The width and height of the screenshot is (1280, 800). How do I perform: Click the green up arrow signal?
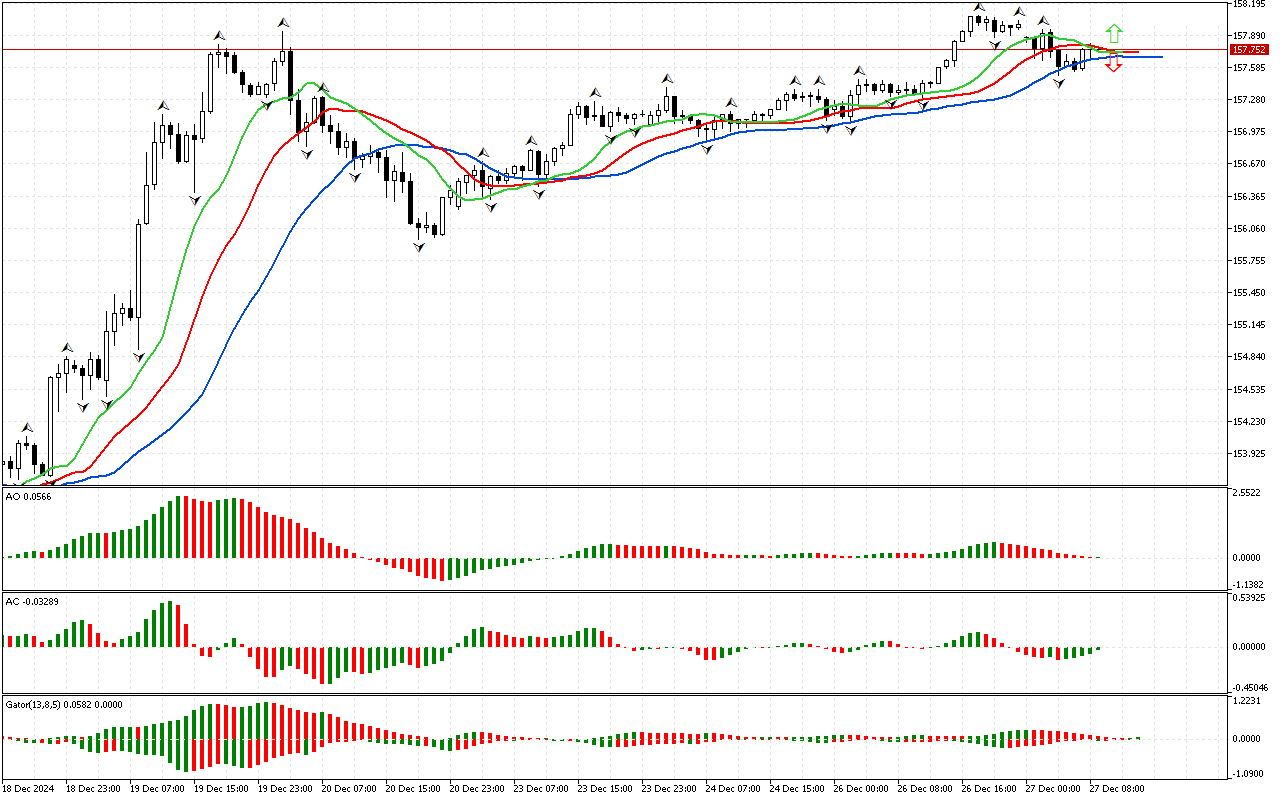[x=1114, y=33]
